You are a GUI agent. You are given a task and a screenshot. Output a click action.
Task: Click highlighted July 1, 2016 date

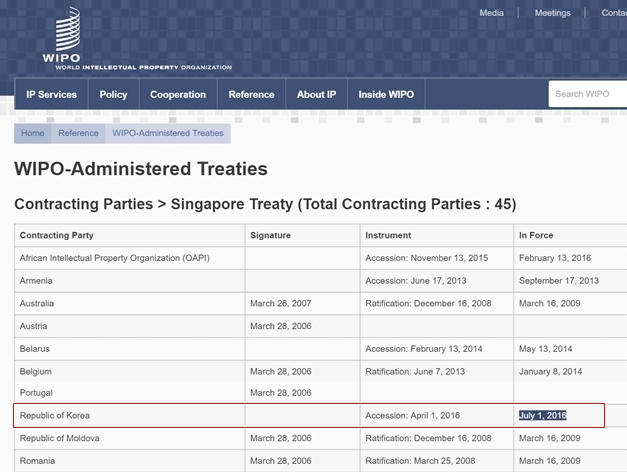pyautogui.click(x=543, y=416)
